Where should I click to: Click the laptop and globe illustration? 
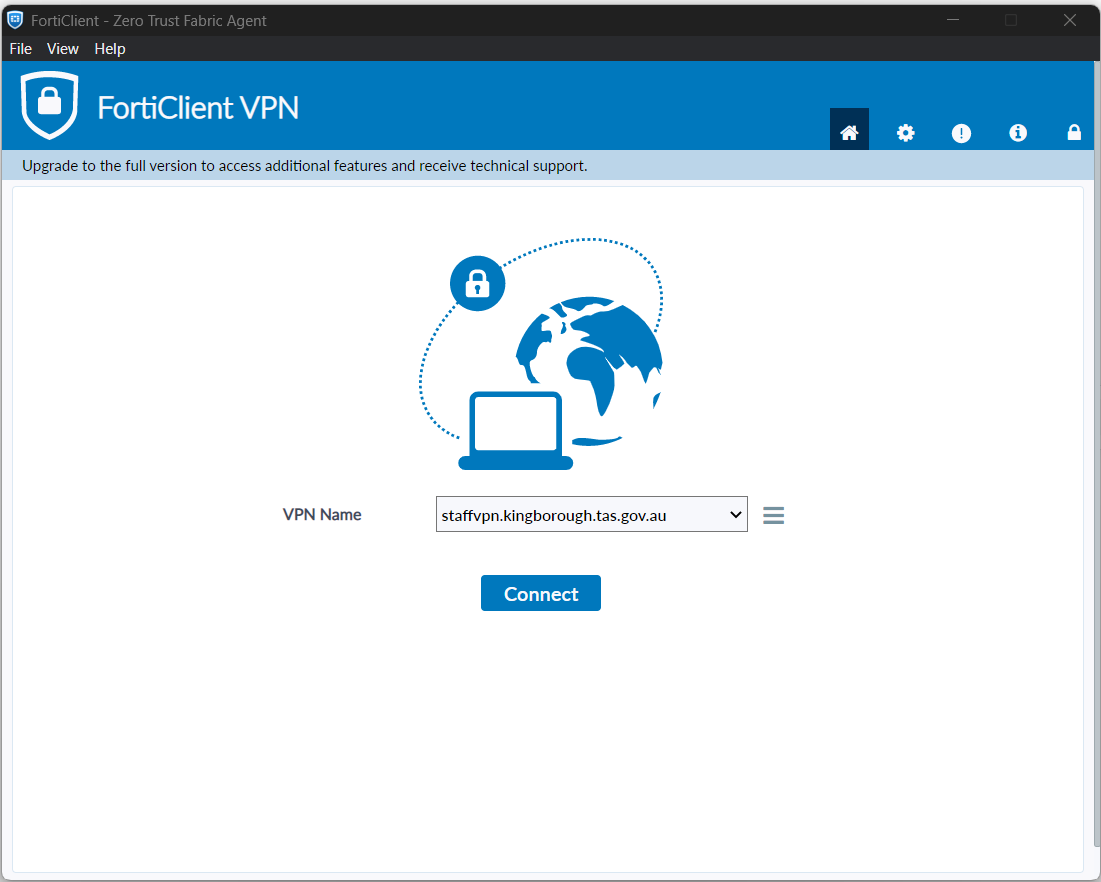541,354
